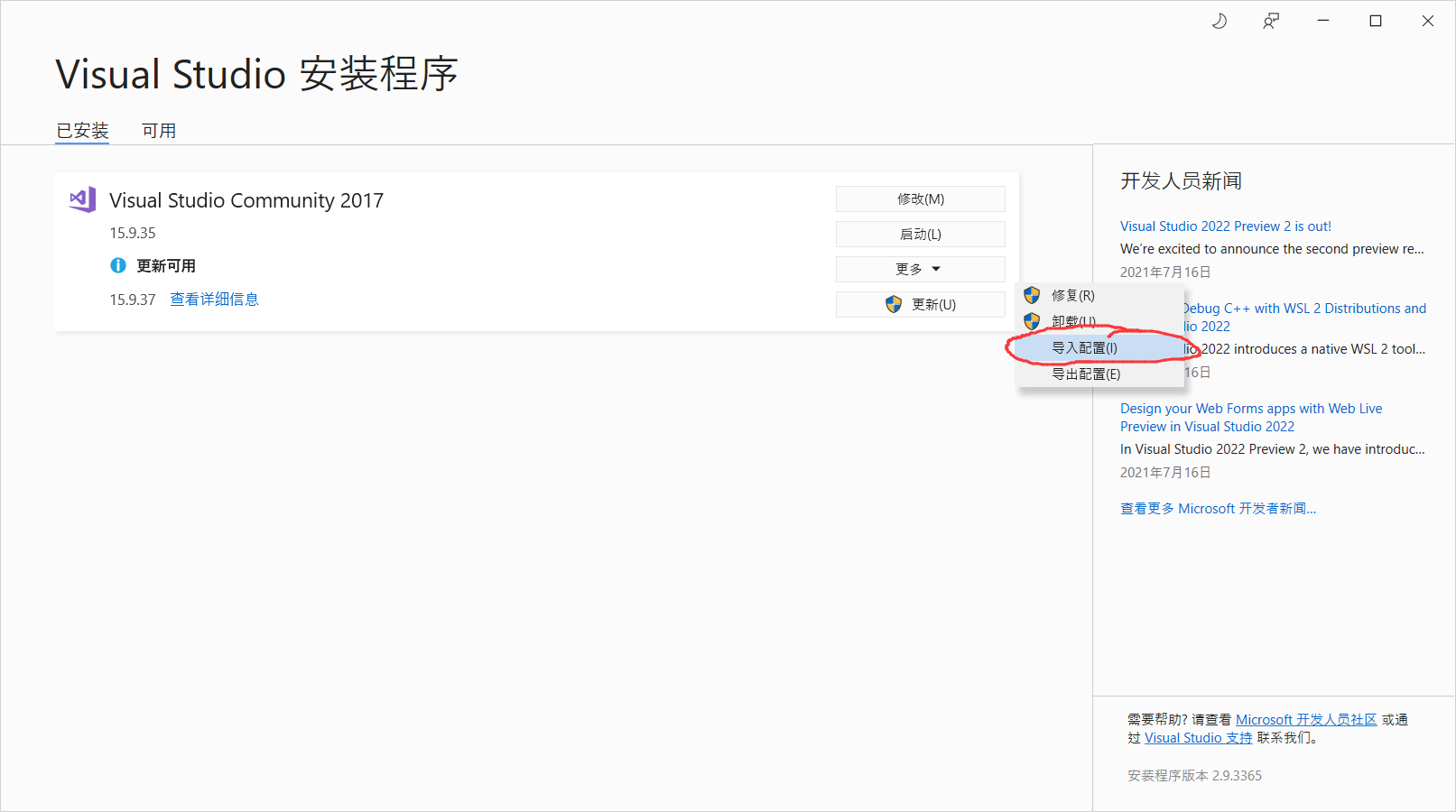Open the Visual Studio 2022 Preview 2 news link
Screen dimensions: 1456x812
click(1226, 226)
